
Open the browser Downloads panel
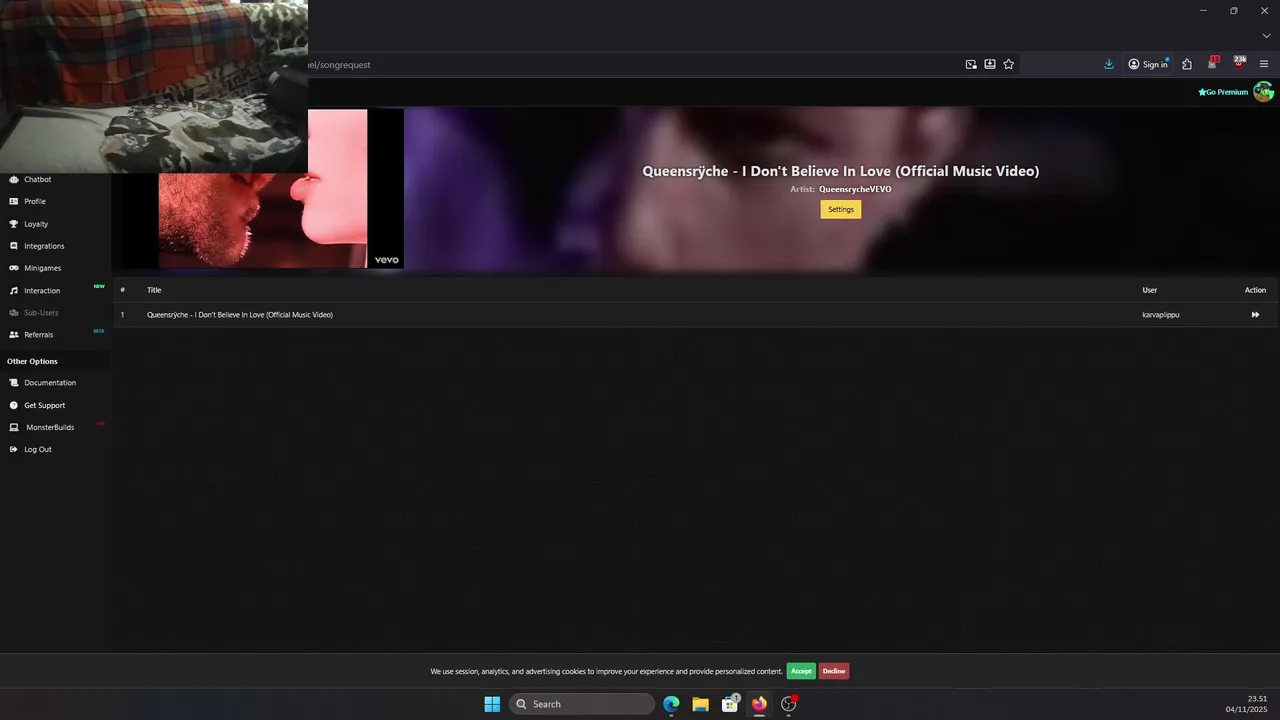pyautogui.click(x=1109, y=64)
